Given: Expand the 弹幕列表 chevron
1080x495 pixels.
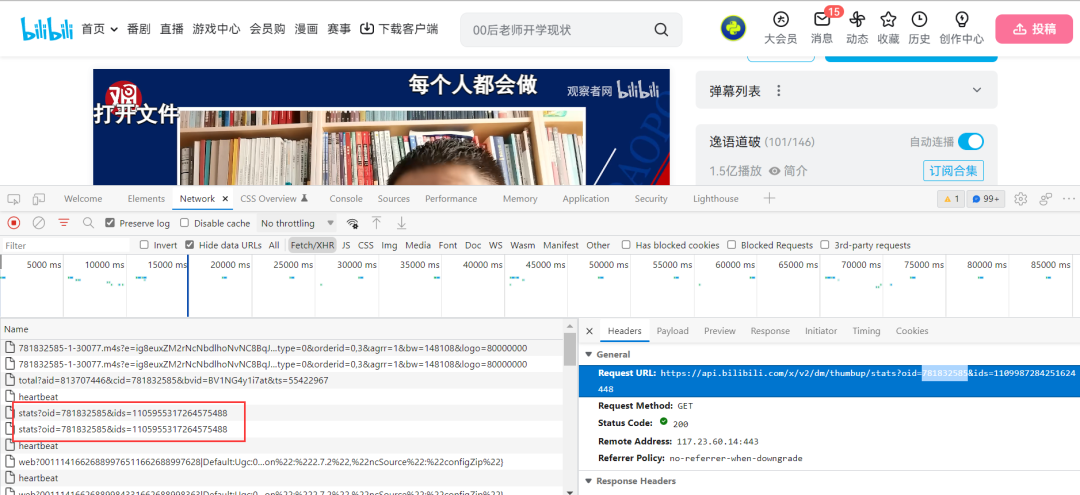Looking at the screenshot, I should pyautogui.click(x=977, y=90).
